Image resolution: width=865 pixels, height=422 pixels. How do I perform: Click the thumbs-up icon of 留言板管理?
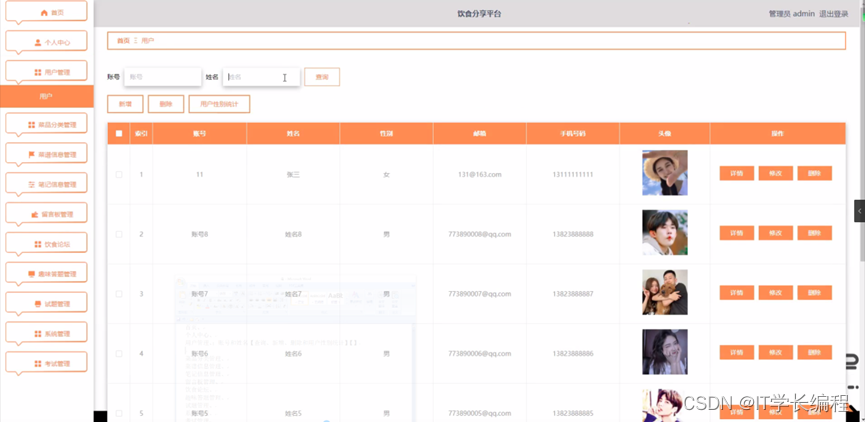(35, 215)
